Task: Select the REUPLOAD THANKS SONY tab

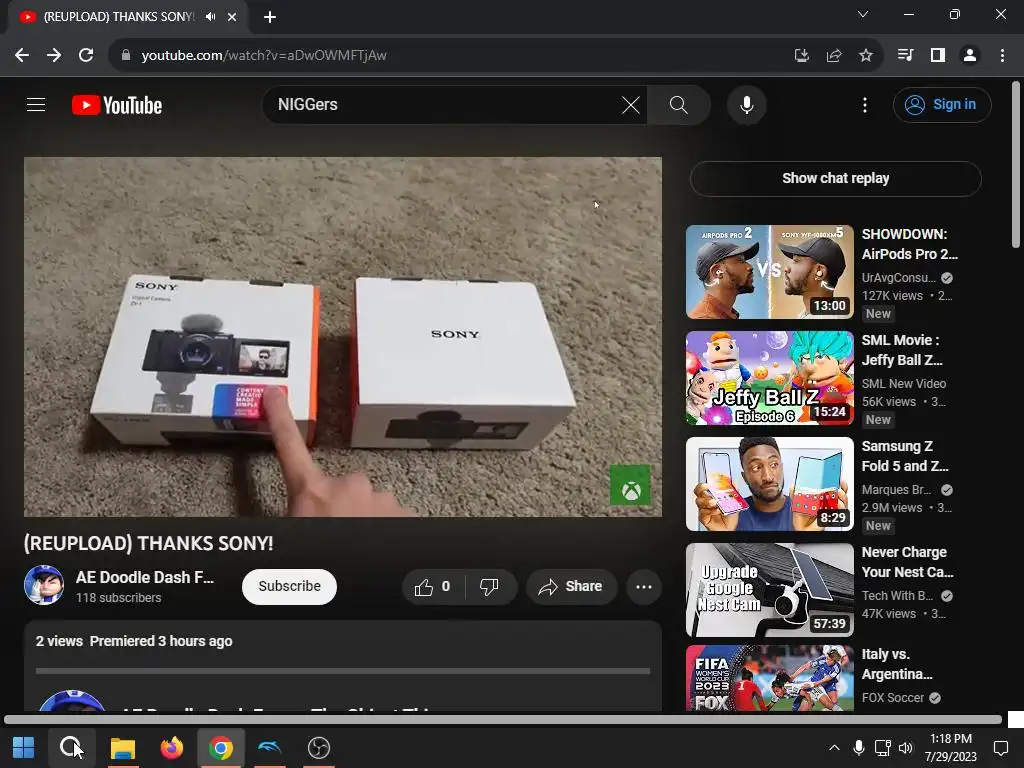Action: coord(118,17)
